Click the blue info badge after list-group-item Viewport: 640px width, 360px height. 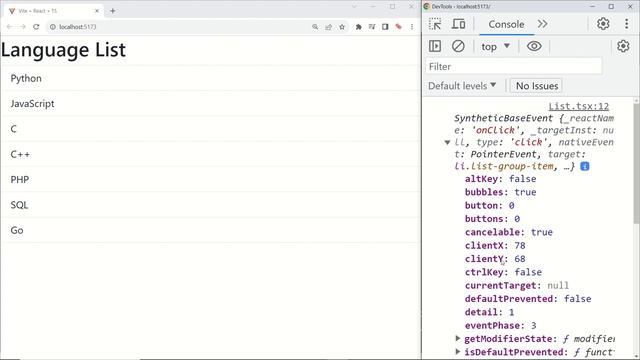(585, 166)
